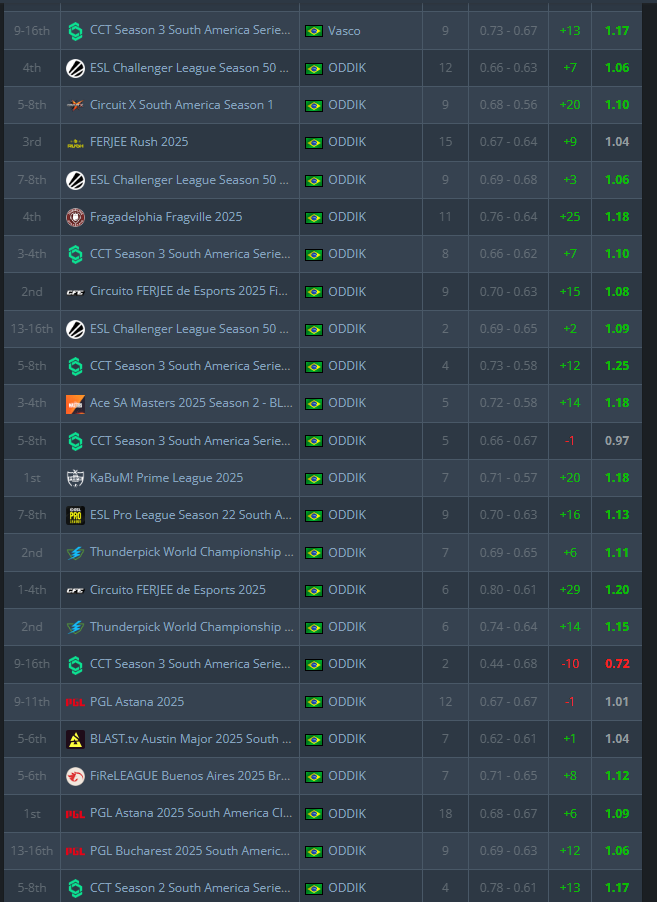657x902 pixels.
Task: Click the CCT logo in the 3-4th CCT Season 3 row
Action: click(75, 254)
